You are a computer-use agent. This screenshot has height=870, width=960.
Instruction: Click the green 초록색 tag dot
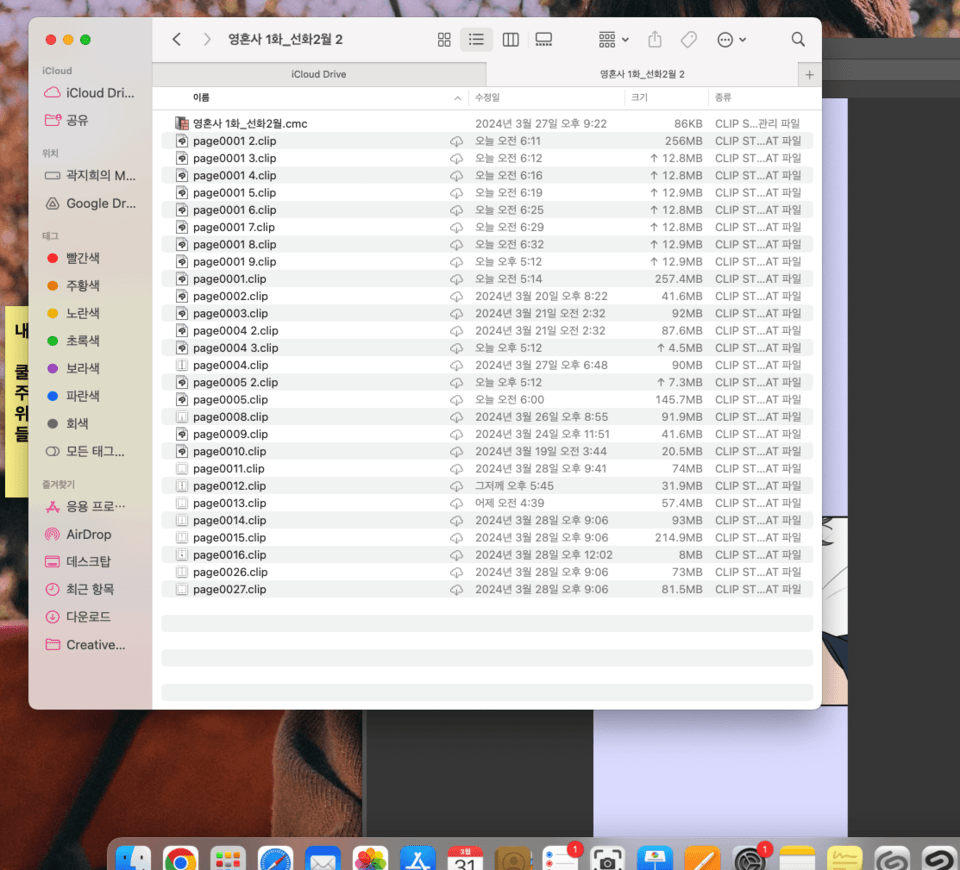click(x=53, y=341)
